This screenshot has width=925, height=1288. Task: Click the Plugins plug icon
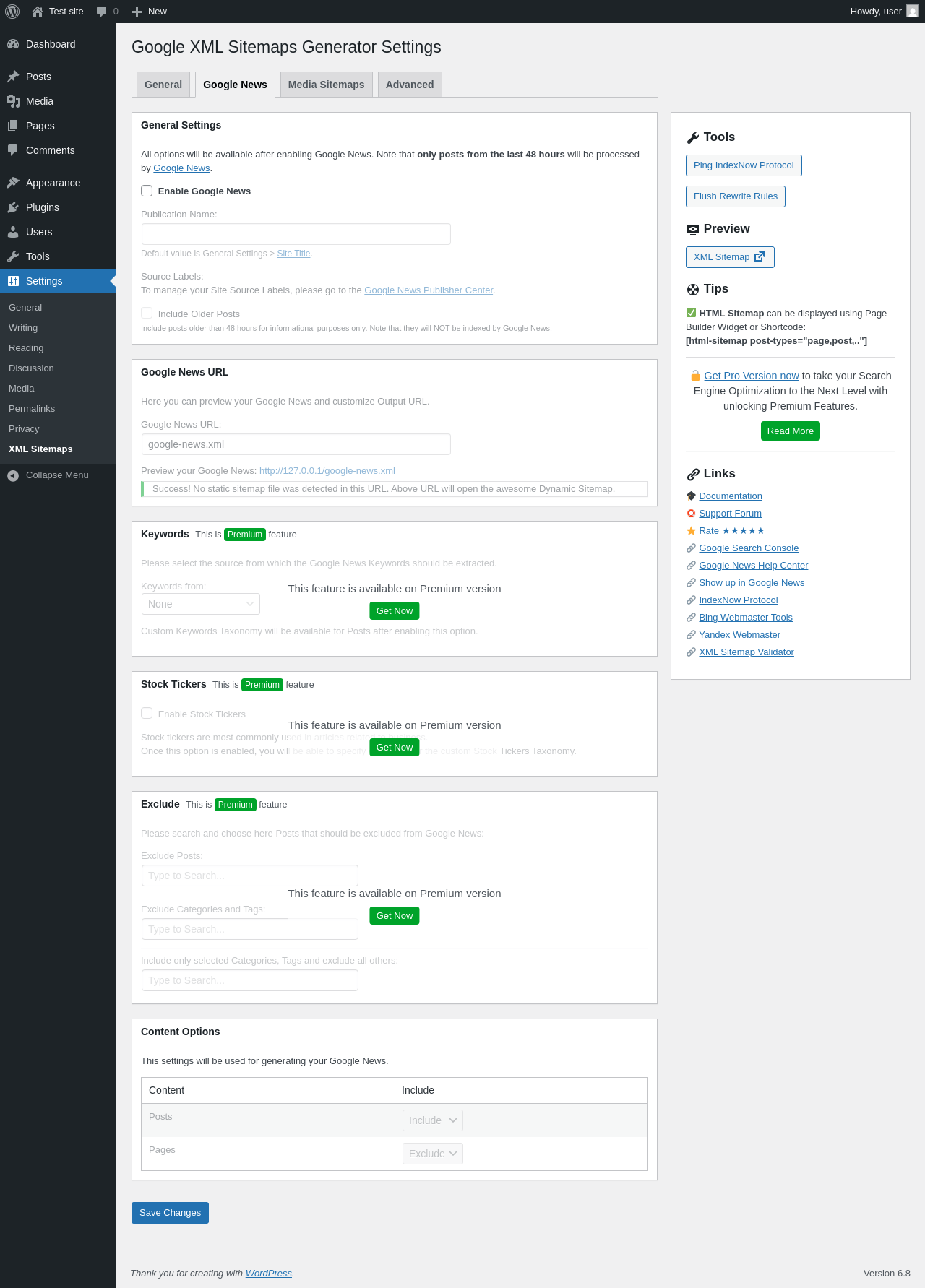coord(13,207)
